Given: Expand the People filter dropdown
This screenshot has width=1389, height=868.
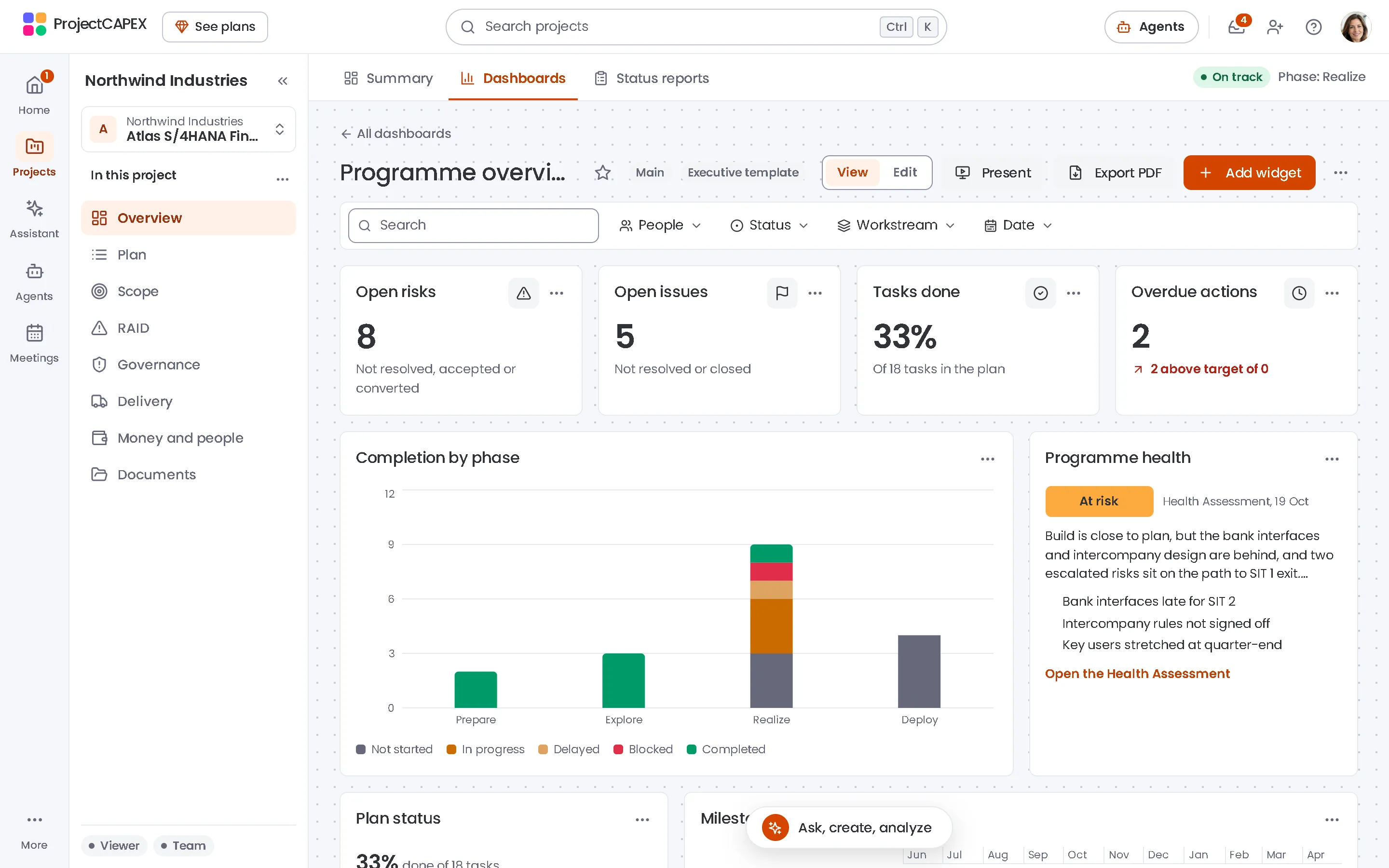Looking at the screenshot, I should pyautogui.click(x=660, y=225).
